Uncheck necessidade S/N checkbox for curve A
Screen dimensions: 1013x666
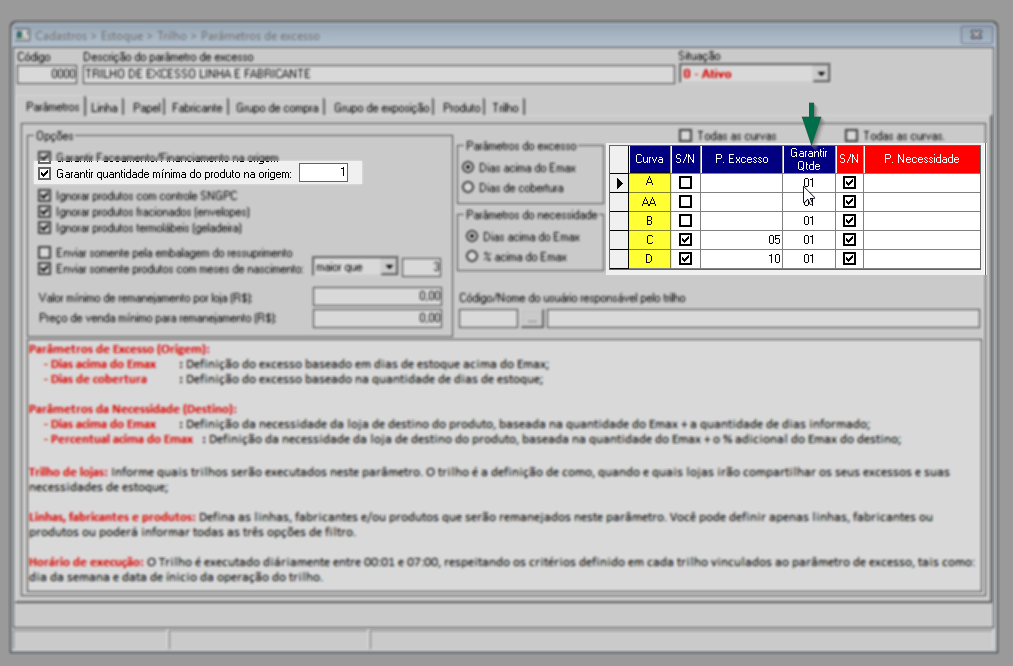click(x=850, y=183)
